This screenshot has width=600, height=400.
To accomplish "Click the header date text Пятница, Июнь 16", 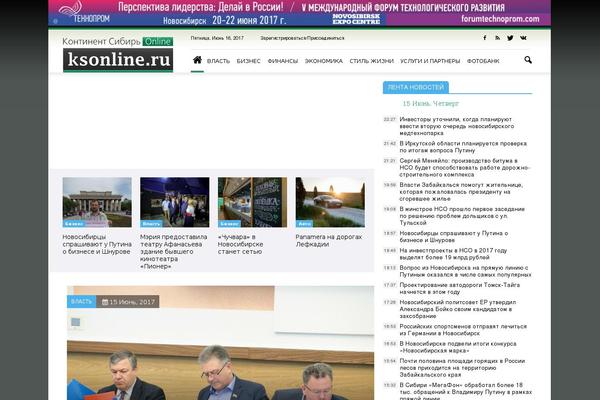I will point(217,38).
